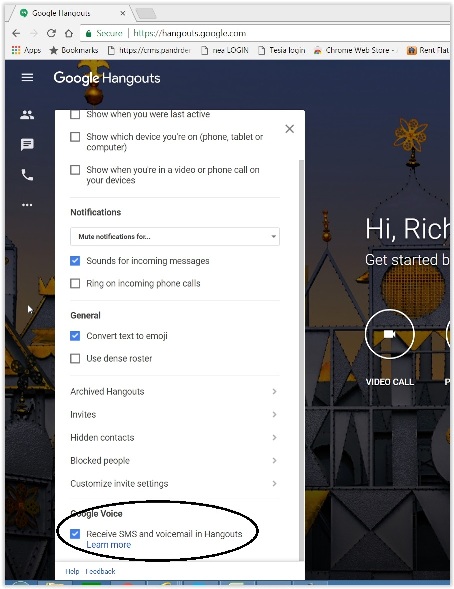Open the Contacts people icon in sidebar

tap(27, 115)
